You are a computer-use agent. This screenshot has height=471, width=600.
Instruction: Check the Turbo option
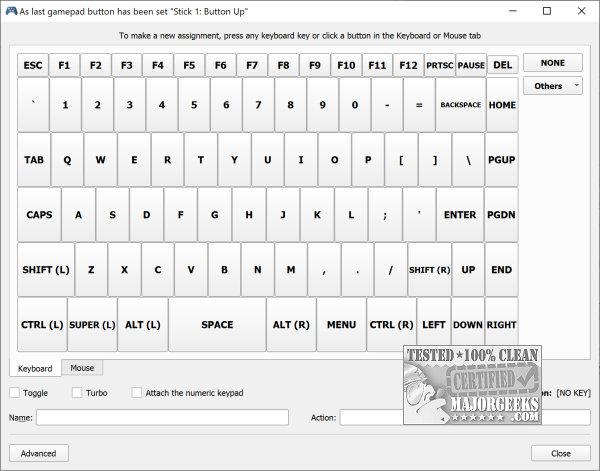[x=74, y=393]
